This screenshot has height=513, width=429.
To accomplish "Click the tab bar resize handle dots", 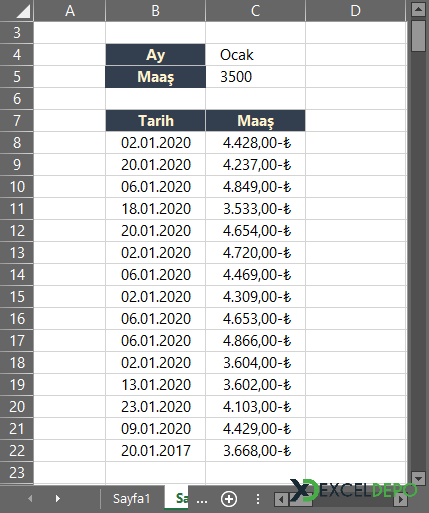I will pos(258,499).
